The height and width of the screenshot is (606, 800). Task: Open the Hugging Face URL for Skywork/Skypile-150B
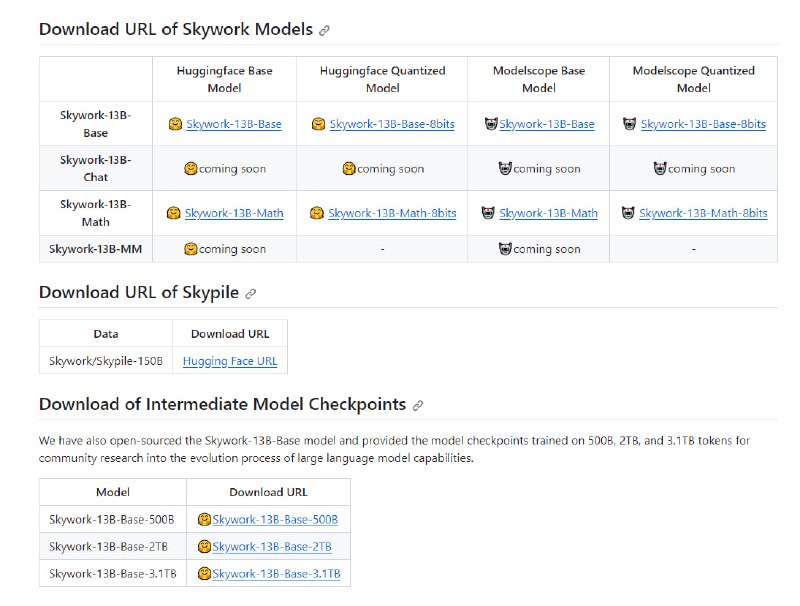coord(230,361)
